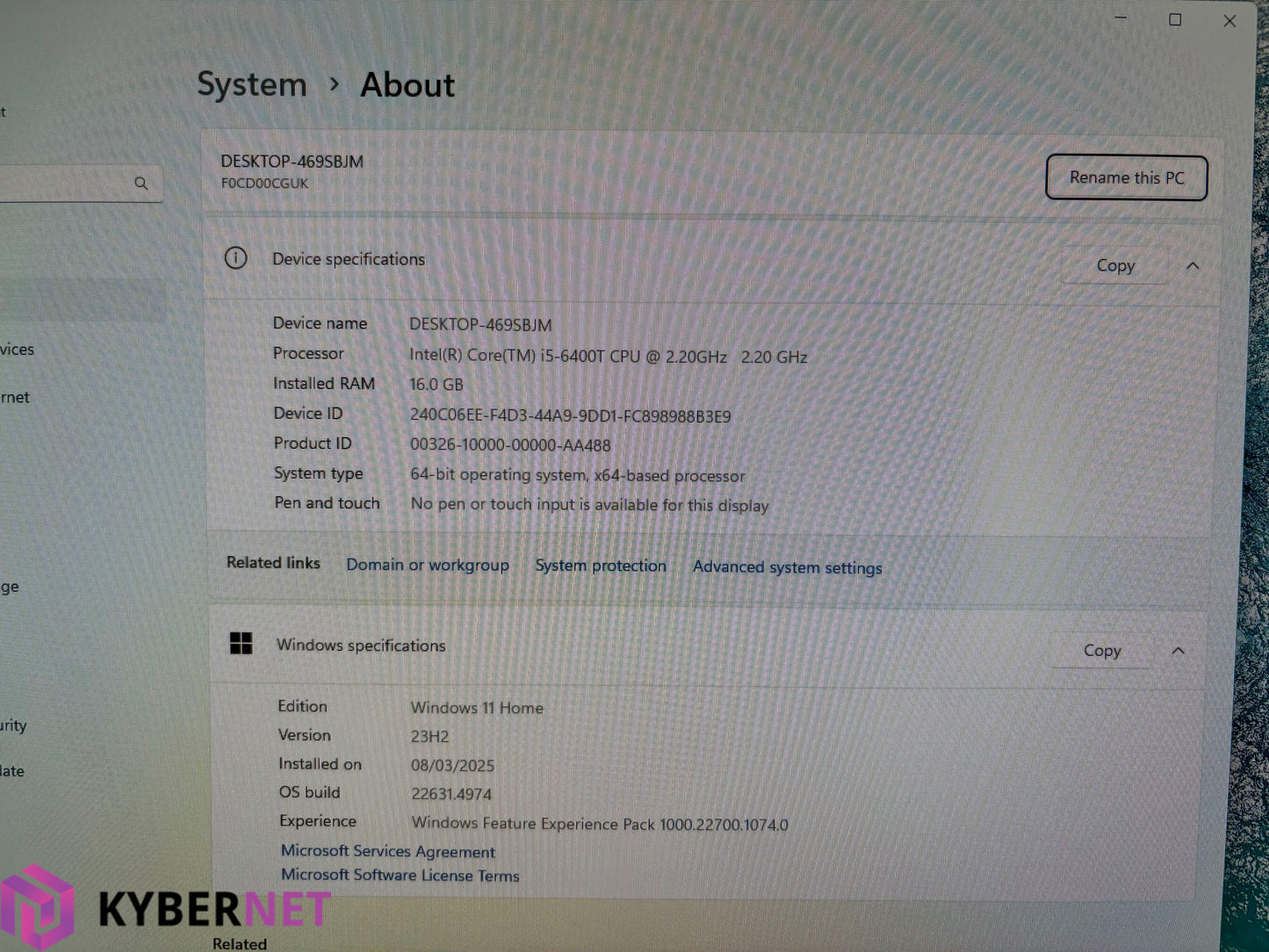Viewport: 1269px width, 952px height.
Task: Click the Windows logo icon
Action: pos(241,644)
